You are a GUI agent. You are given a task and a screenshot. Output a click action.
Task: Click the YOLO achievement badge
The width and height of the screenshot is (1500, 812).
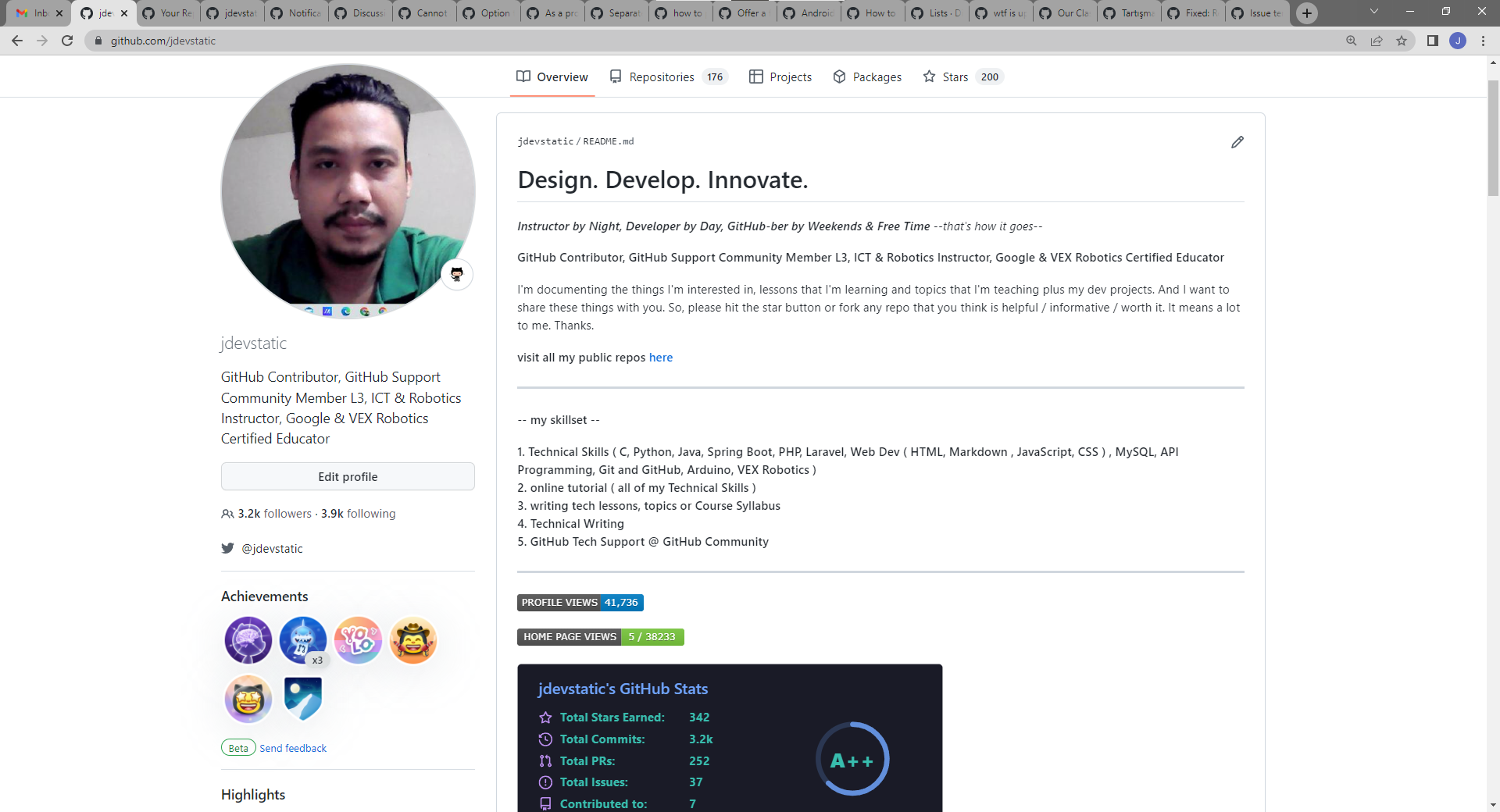click(358, 640)
